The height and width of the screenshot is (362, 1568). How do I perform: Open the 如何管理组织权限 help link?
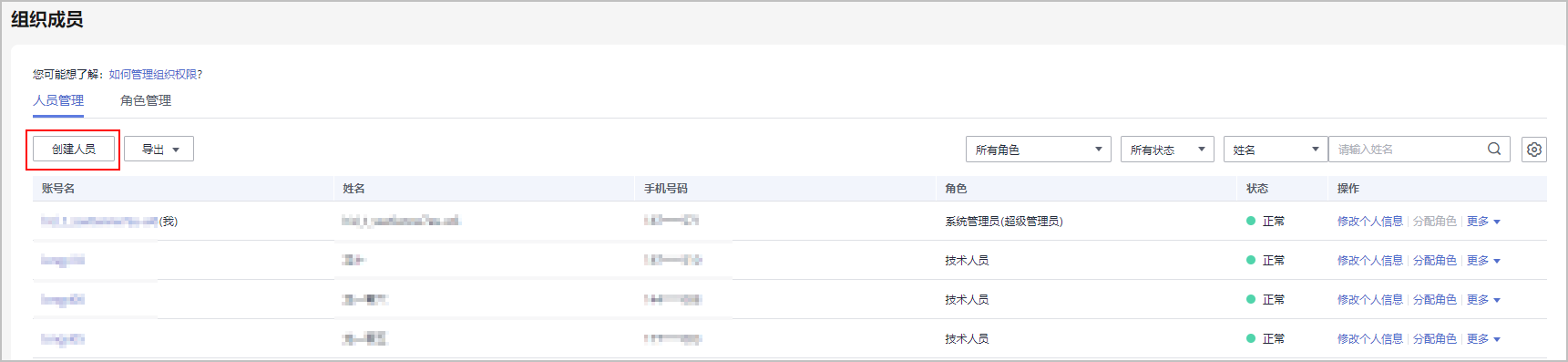coord(153,75)
